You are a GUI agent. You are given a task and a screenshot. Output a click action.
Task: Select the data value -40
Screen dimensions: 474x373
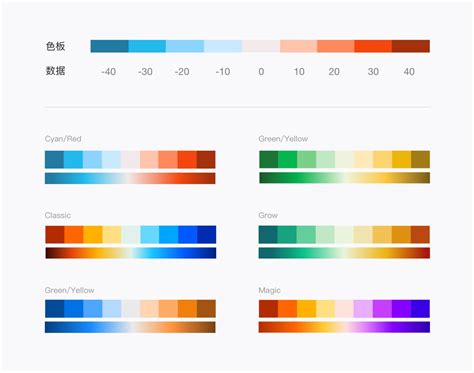108,72
